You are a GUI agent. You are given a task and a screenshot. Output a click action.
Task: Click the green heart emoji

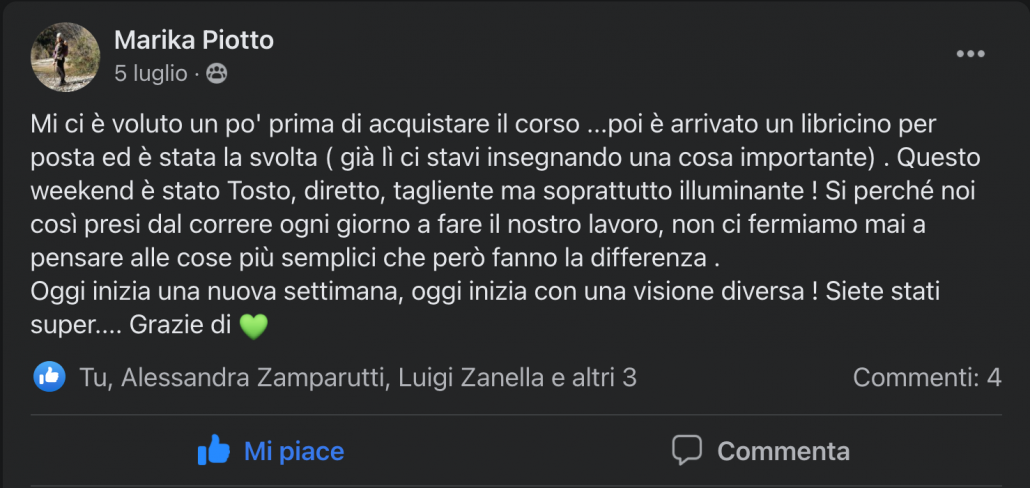pos(255,326)
